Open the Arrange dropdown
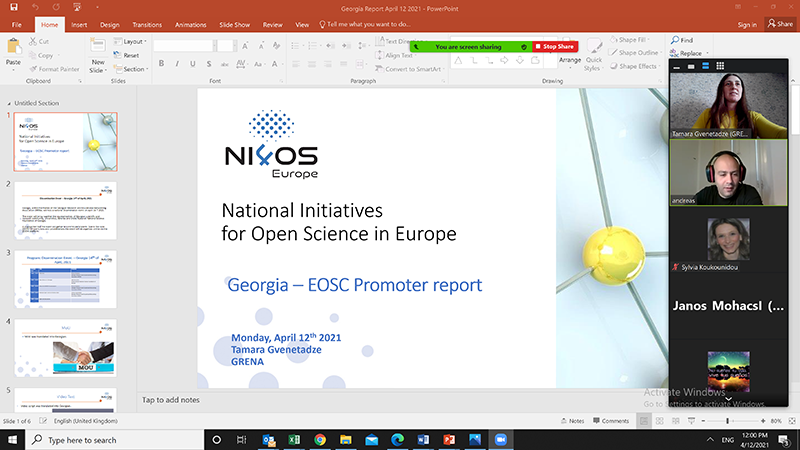The height and width of the screenshot is (450, 800). (x=570, y=60)
